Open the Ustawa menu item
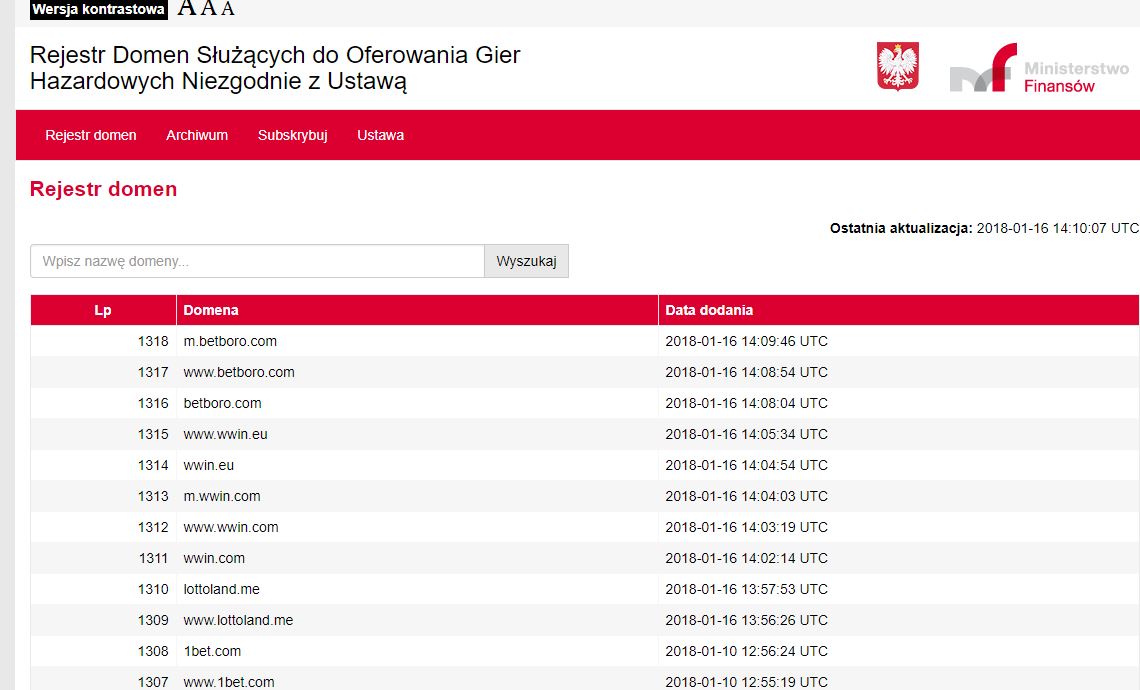The image size is (1140, 690). 380,135
